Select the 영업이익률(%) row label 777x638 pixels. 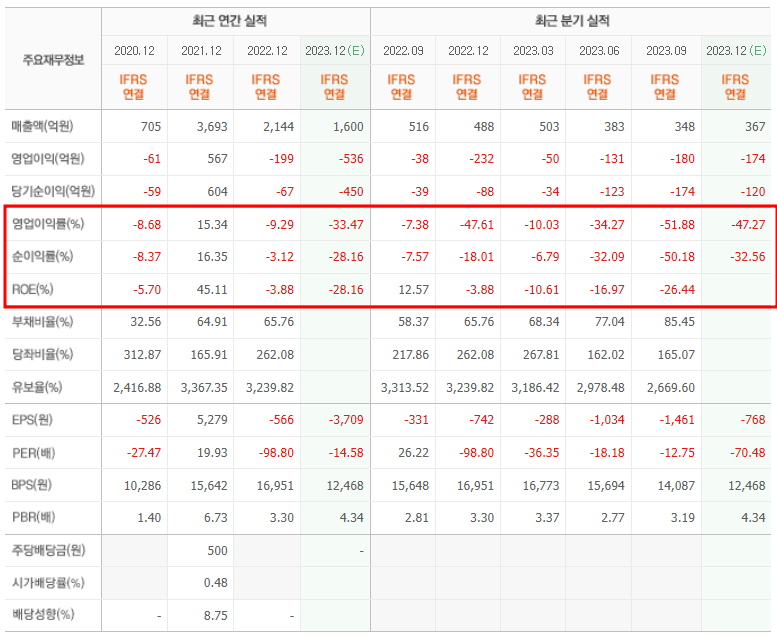tap(48, 224)
